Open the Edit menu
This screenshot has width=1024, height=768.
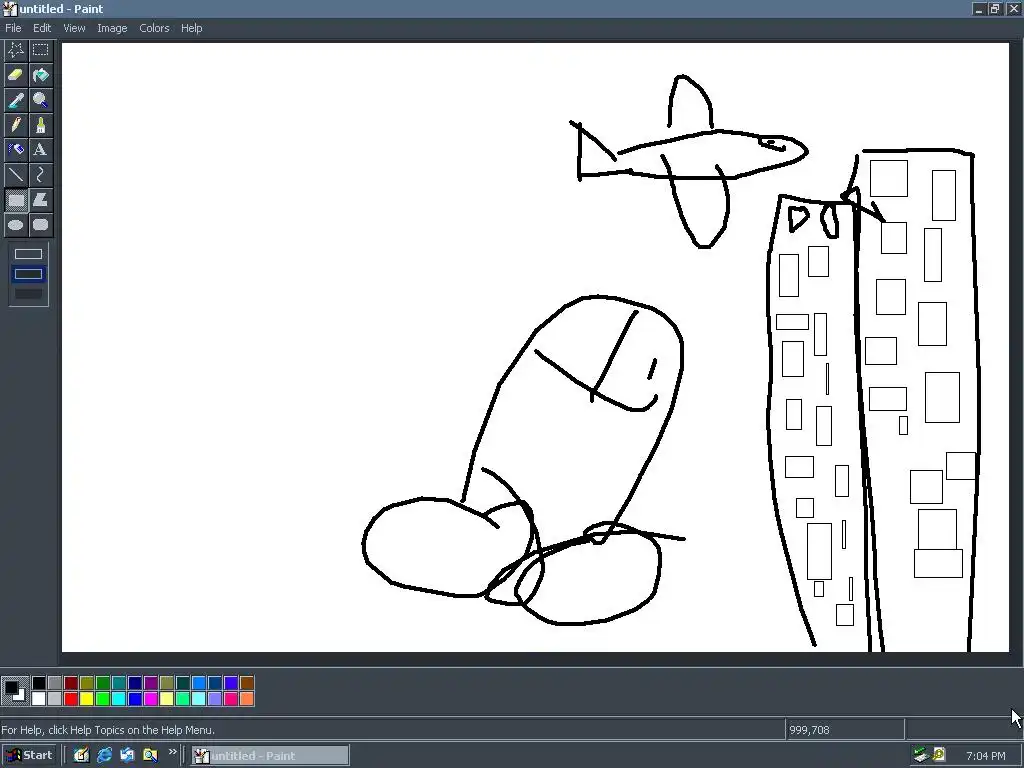coord(42,28)
